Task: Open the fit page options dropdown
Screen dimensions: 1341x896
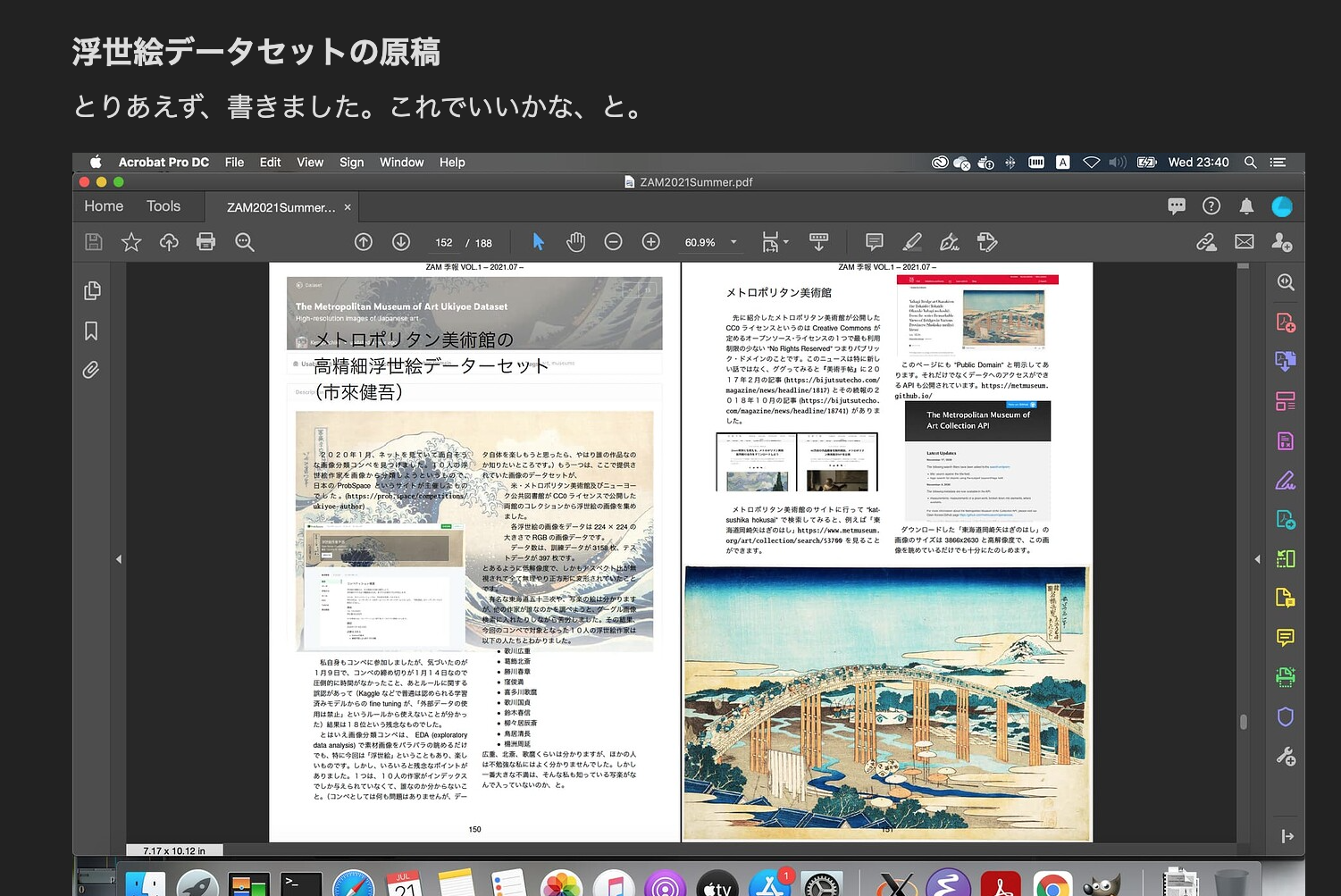Action: pyautogui.click(x=775, y=242)
